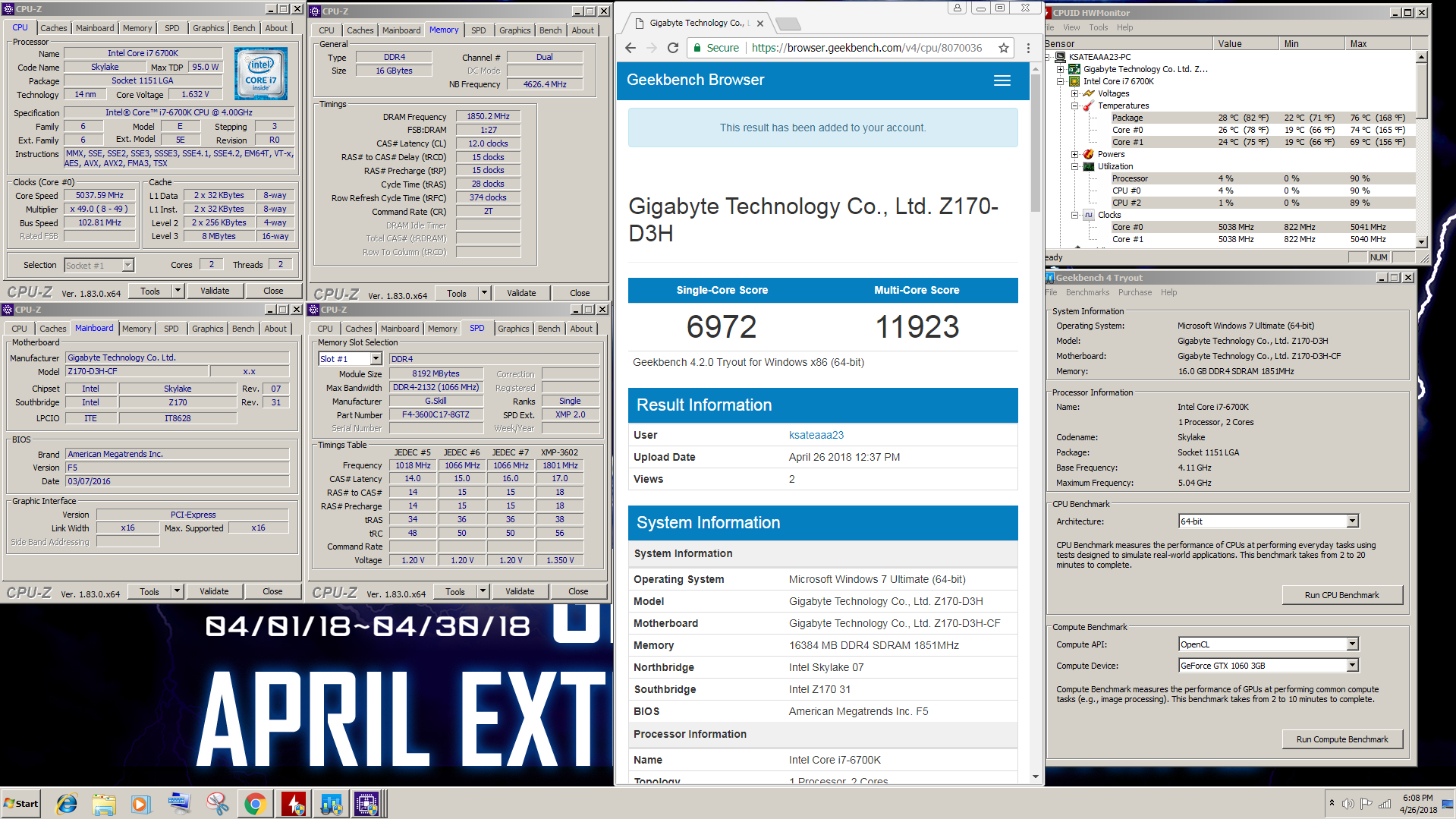The width and height of the screenshot is (1456, 819).
Task: Expand the Powers node in HWMonitor
Action: click(x=1074, y=154)
